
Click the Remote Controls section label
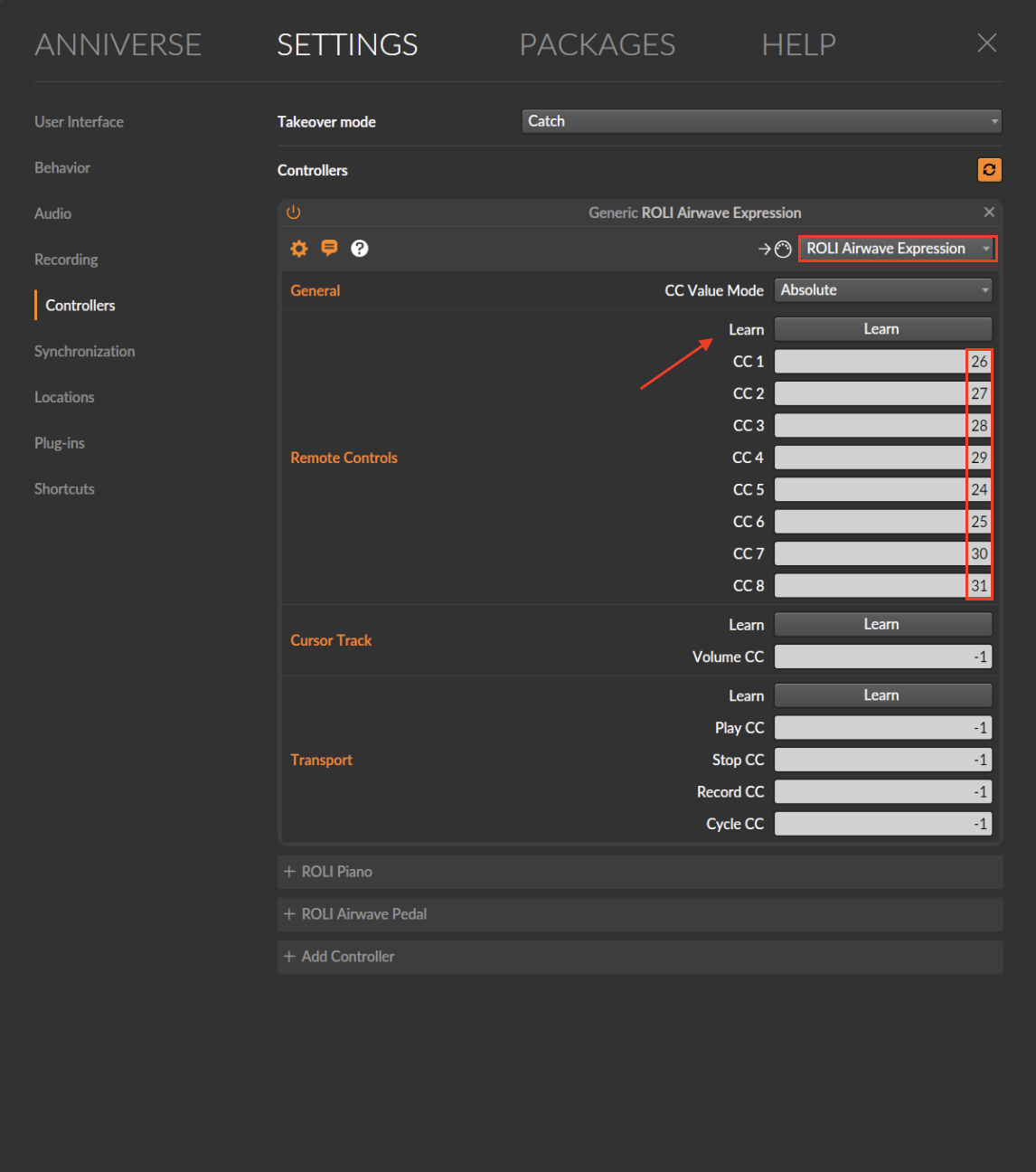point(344,458)
